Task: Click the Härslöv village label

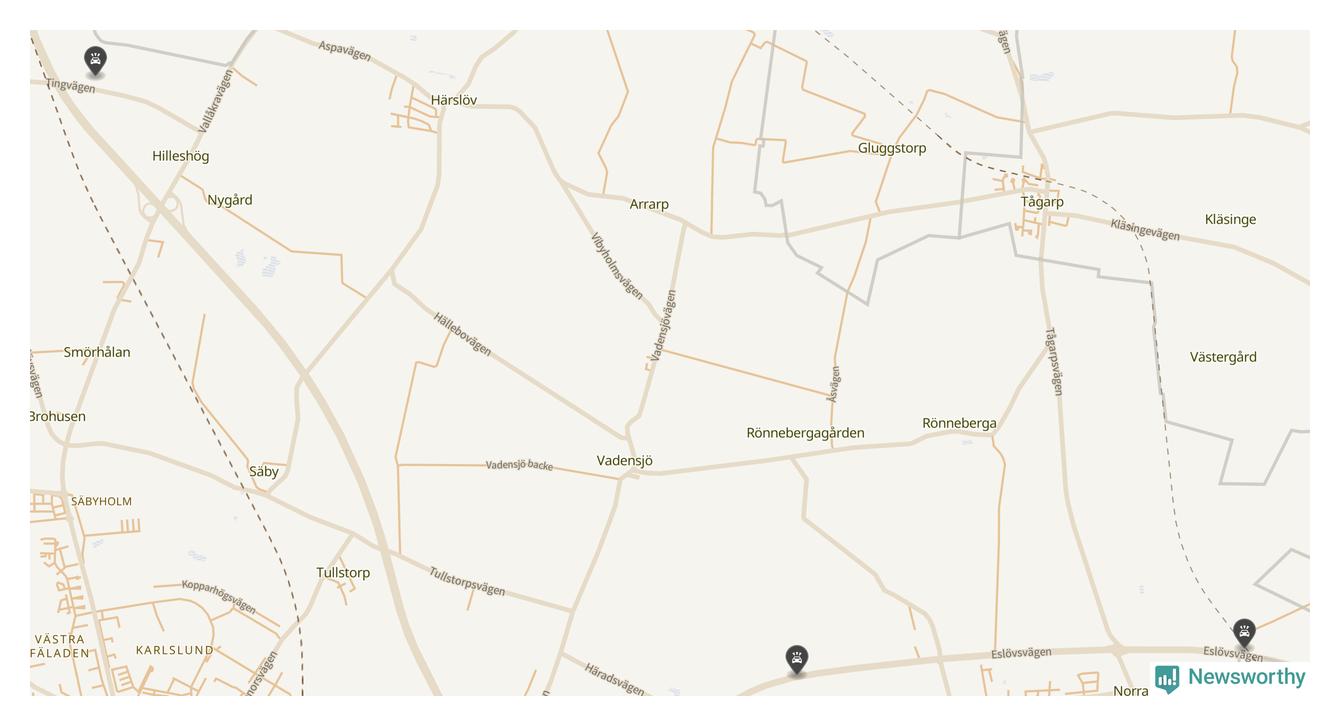Action: point(454,100)
